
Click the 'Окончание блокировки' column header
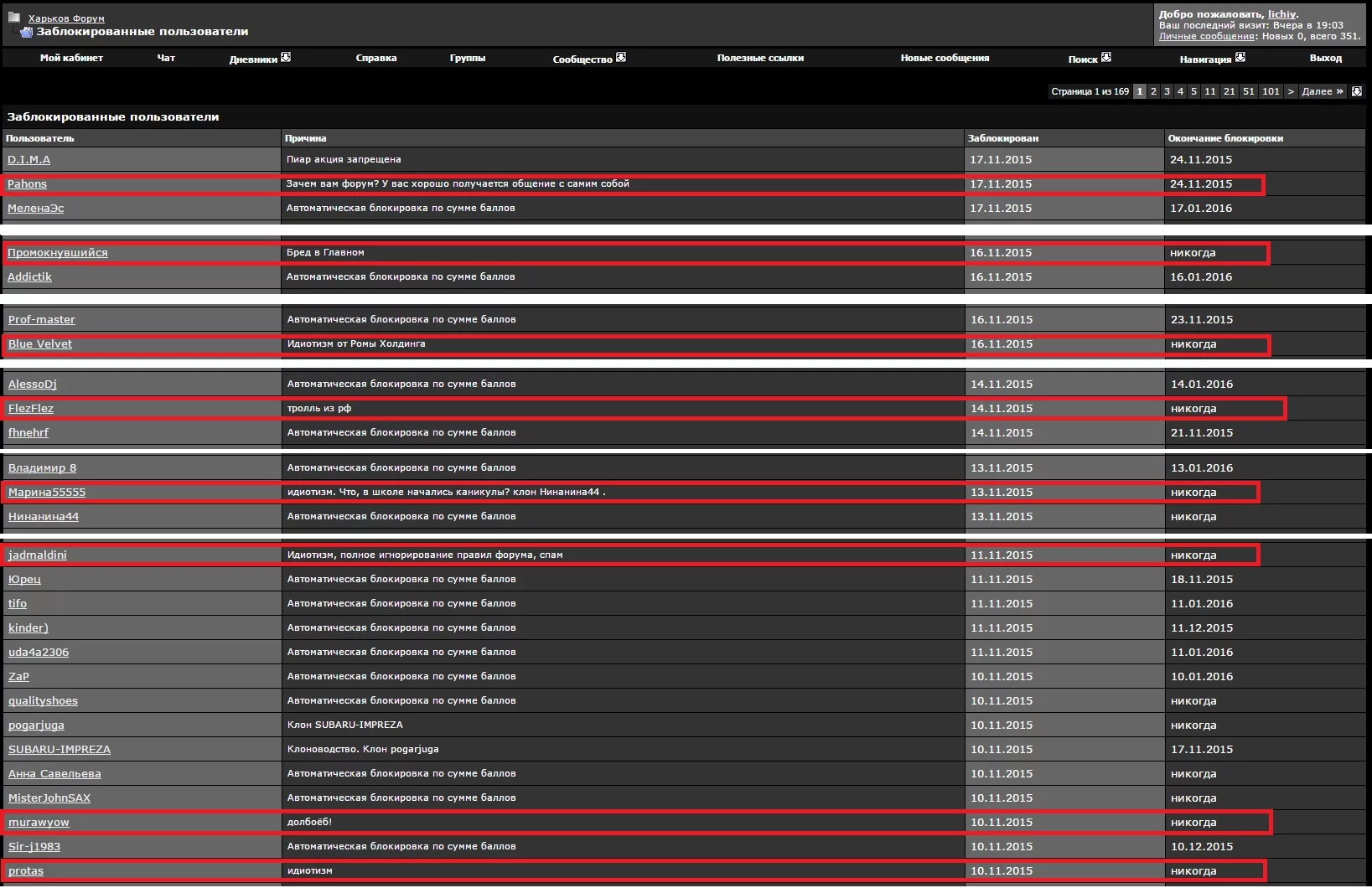pos(1225,138)
